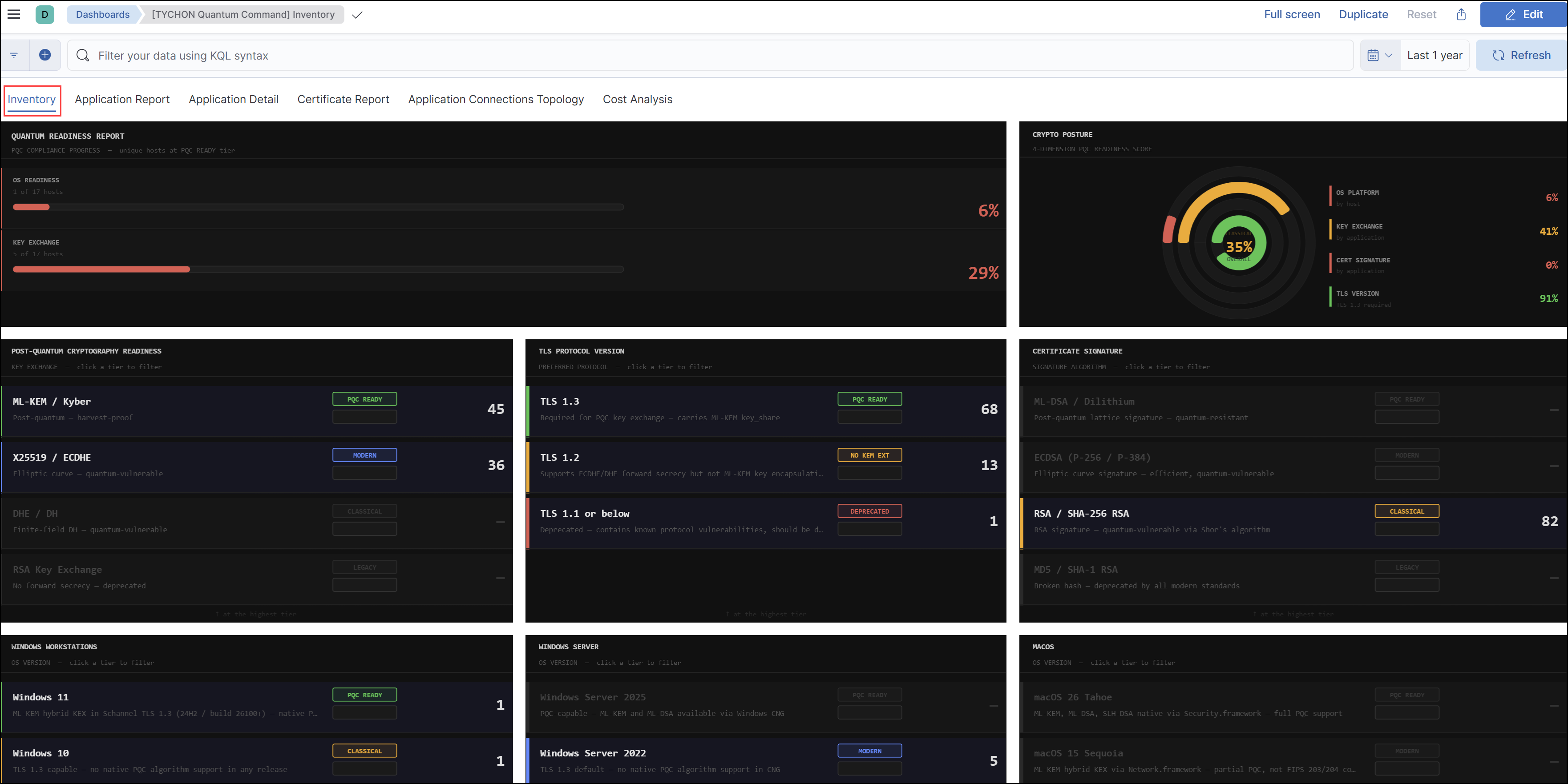The image size is (1568, 784).
Task: Click CLASSICAL badge on Windows 10 row
Action: click(364, 751)
